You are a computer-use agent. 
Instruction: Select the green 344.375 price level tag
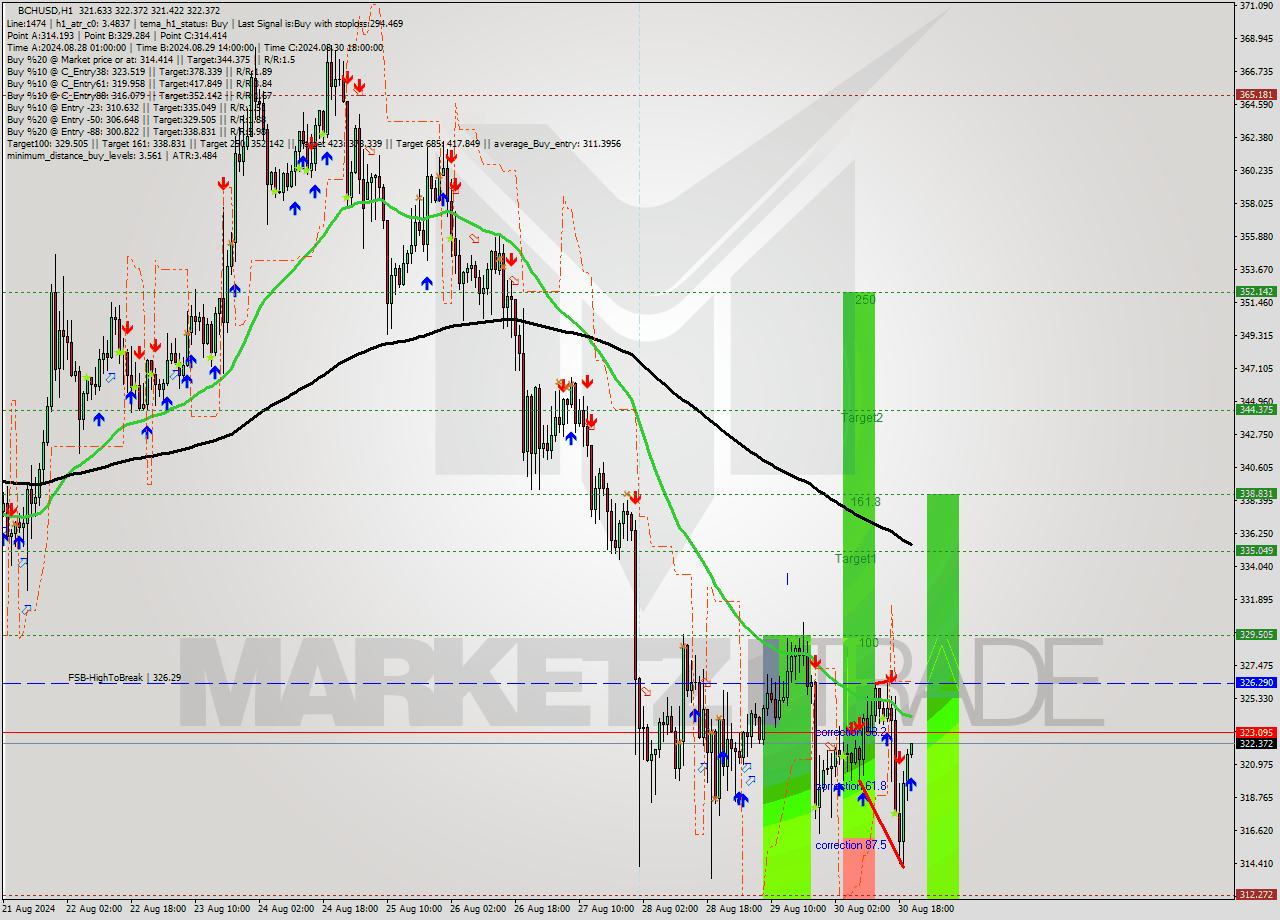tap(1256, 409)
